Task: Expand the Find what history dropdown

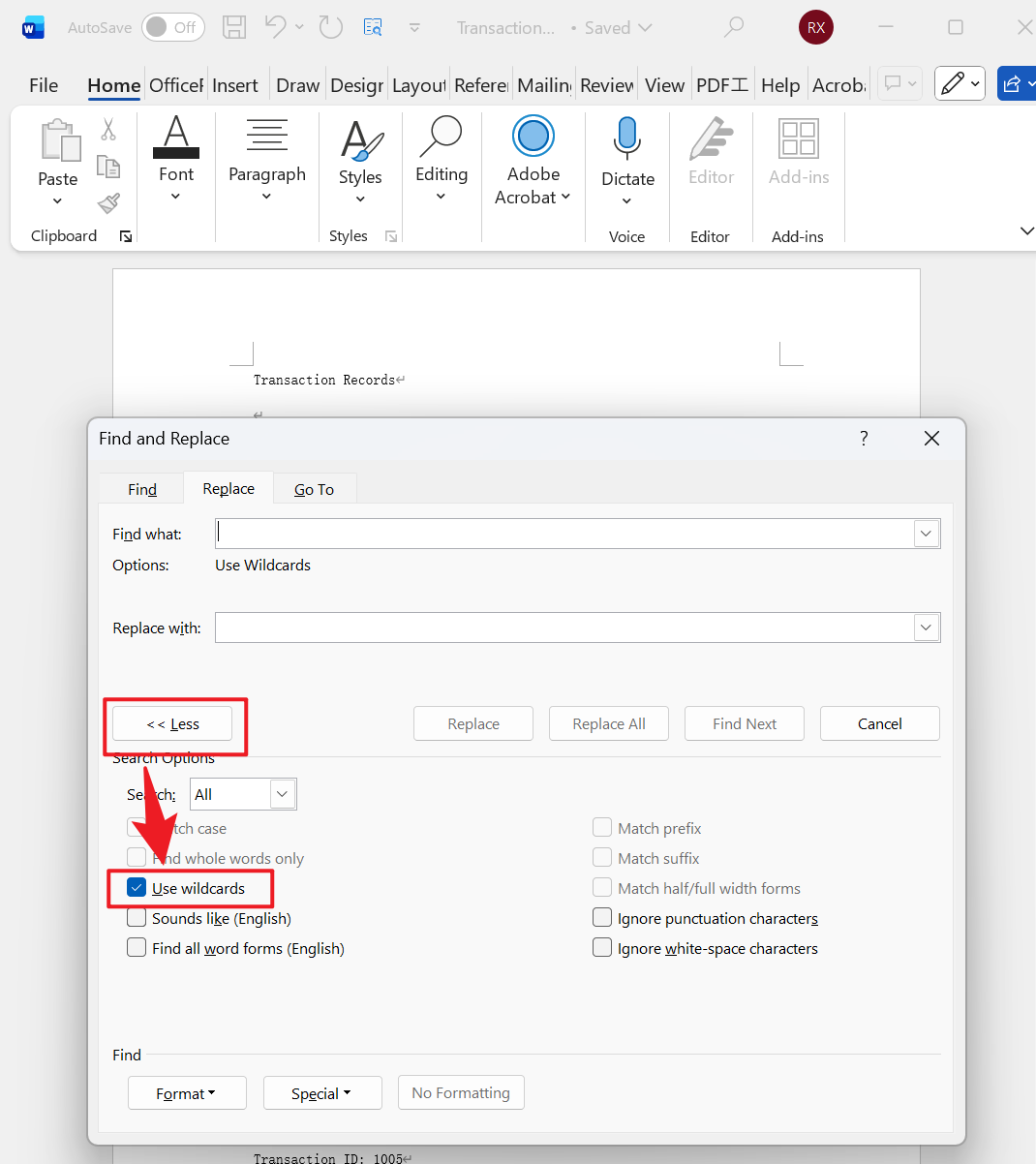Action: (926, 534)
